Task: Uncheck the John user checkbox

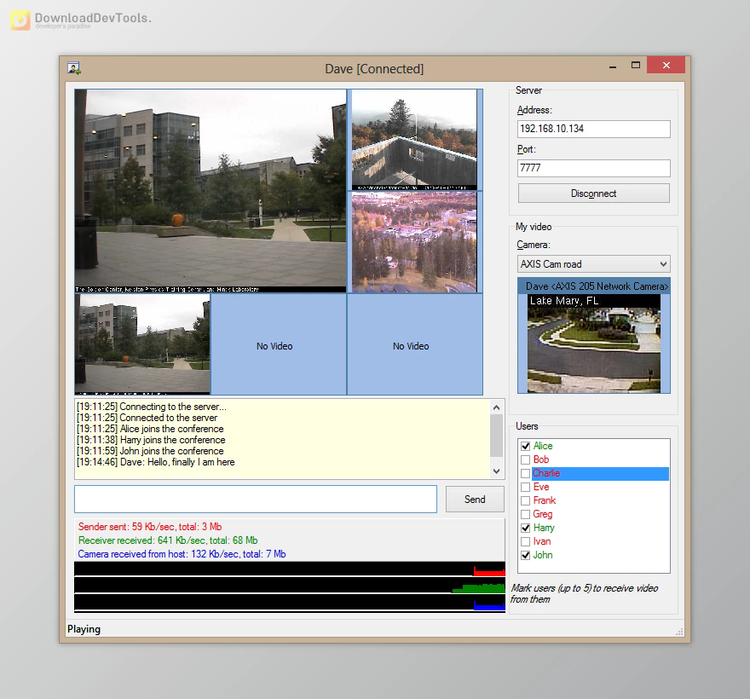Action: click(x=526, y=555)
